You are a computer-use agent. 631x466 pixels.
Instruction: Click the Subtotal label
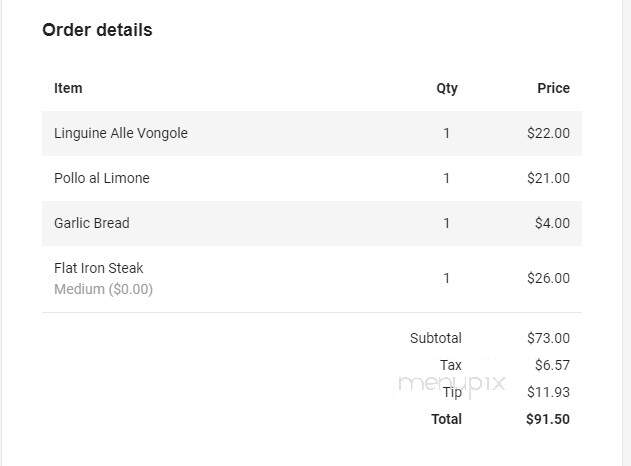tap(436, 338)
